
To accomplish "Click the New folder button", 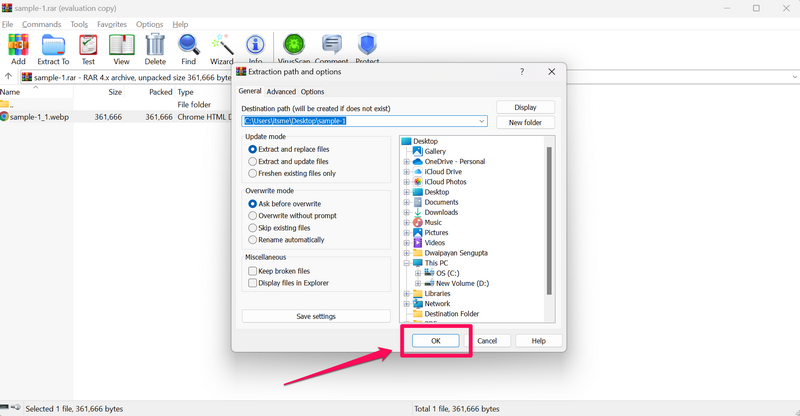I will pyautogui.click(x=526, y=123).
